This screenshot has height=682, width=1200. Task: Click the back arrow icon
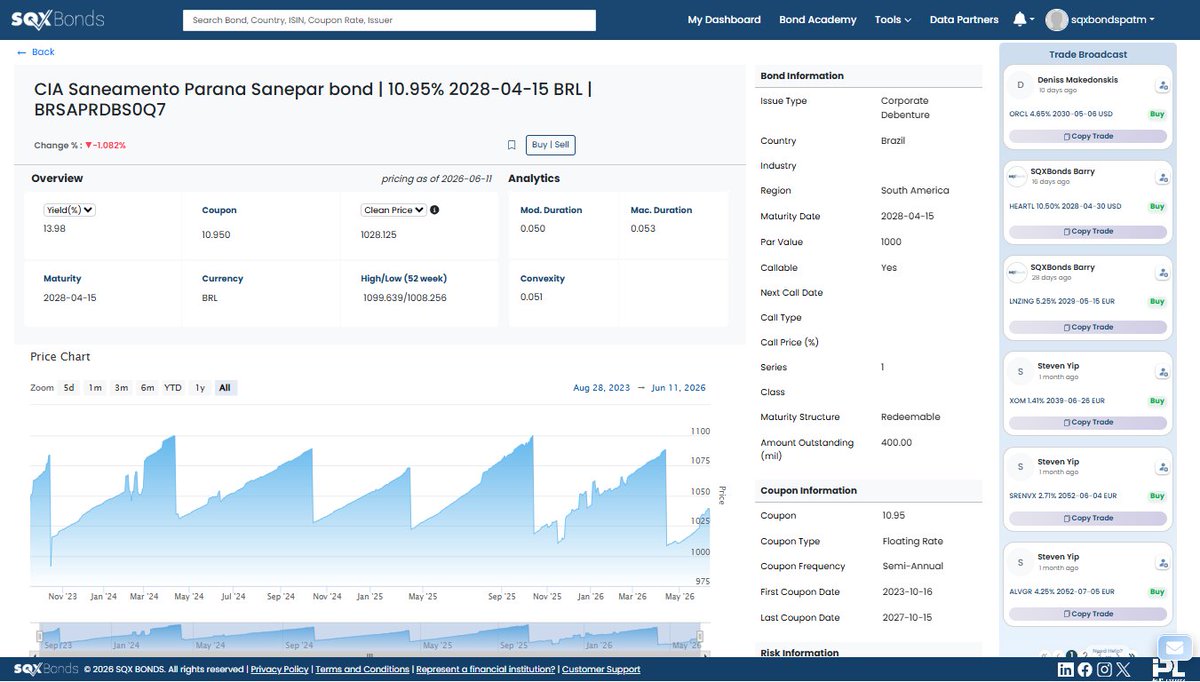point(22,52)
